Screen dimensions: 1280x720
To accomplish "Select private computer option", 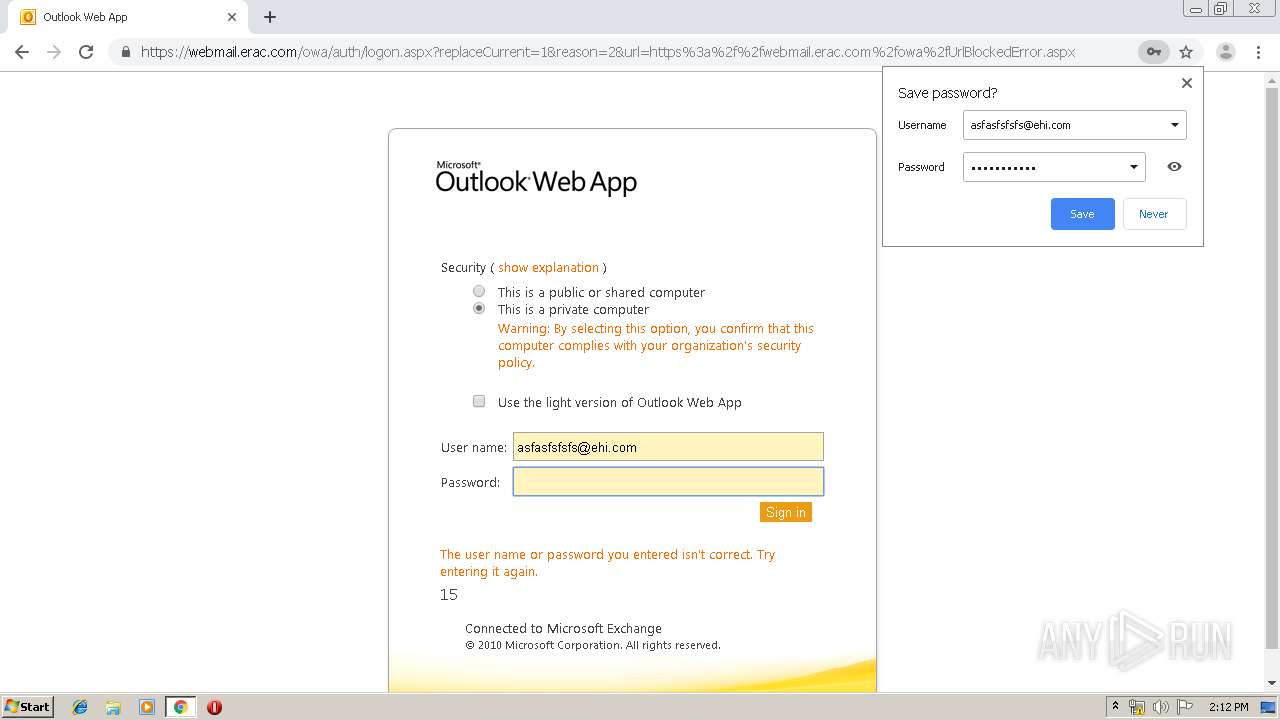I will (479, 309).
